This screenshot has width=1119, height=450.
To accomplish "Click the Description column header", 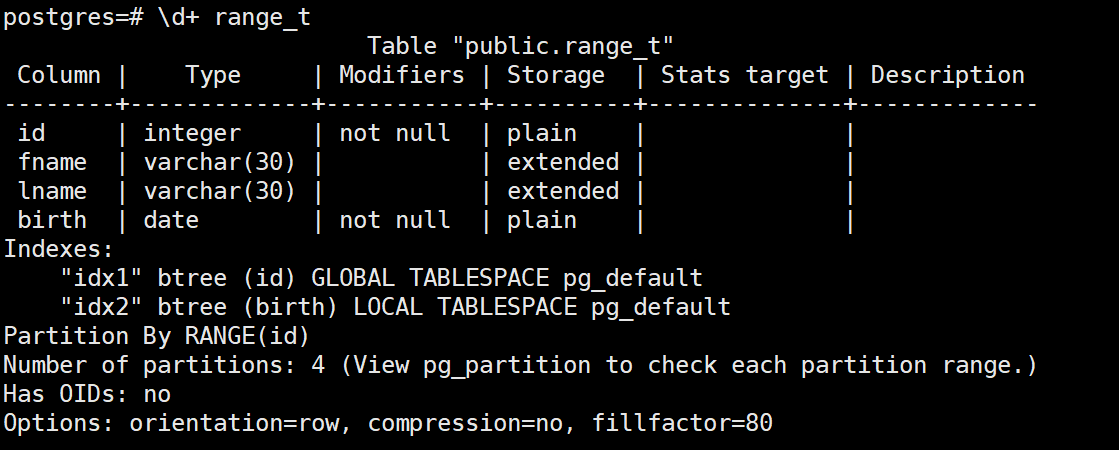I will (x=948, y=75).
